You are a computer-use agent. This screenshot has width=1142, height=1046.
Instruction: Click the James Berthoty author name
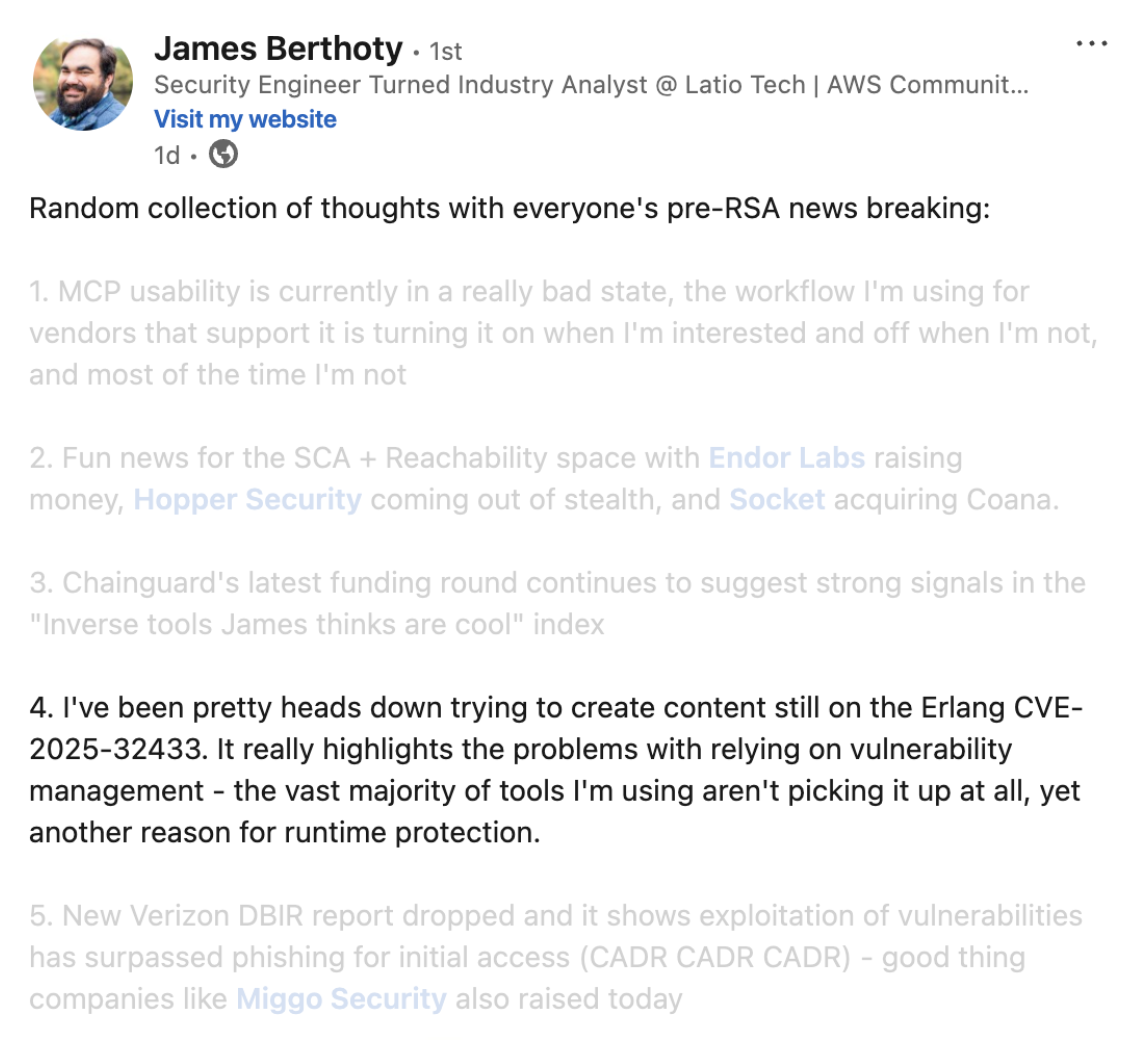278,50
